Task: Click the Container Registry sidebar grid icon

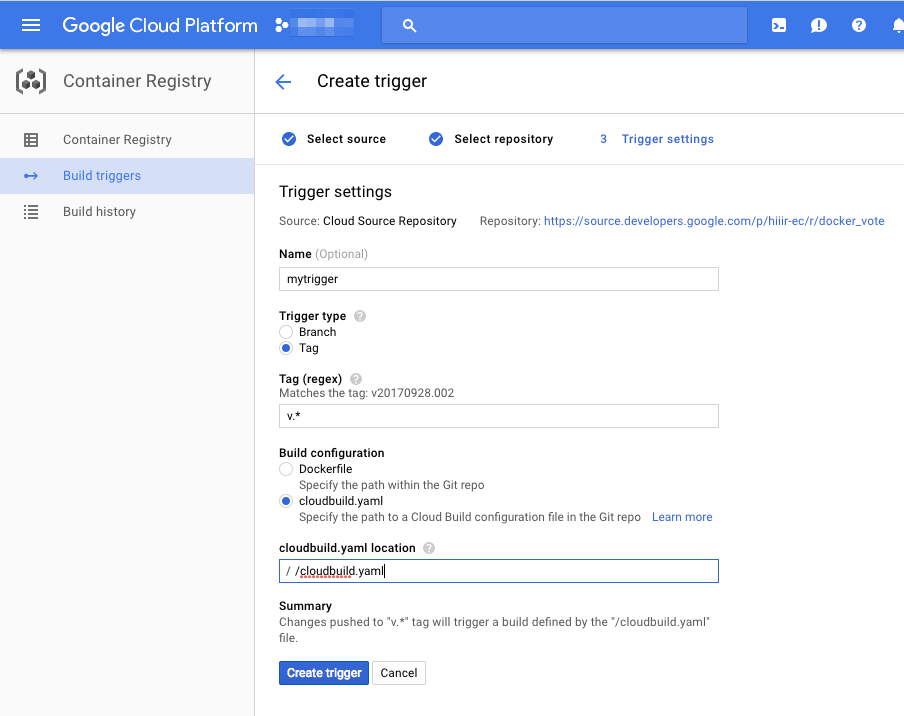Action: pyautogui.click(x=31, y=140)
